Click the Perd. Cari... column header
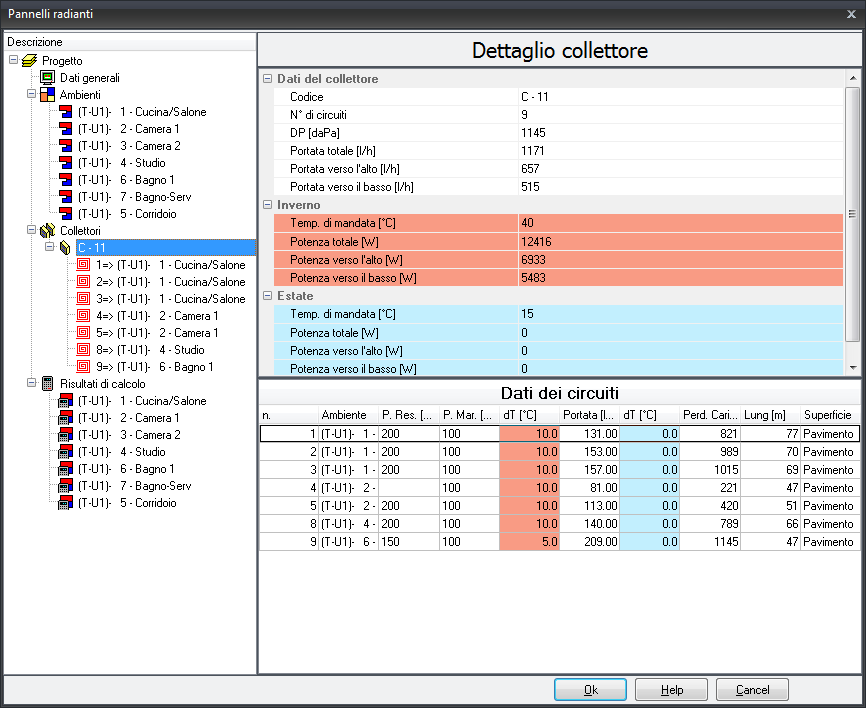866x708 pixels. pyautogui.click(x=710, y=415)
